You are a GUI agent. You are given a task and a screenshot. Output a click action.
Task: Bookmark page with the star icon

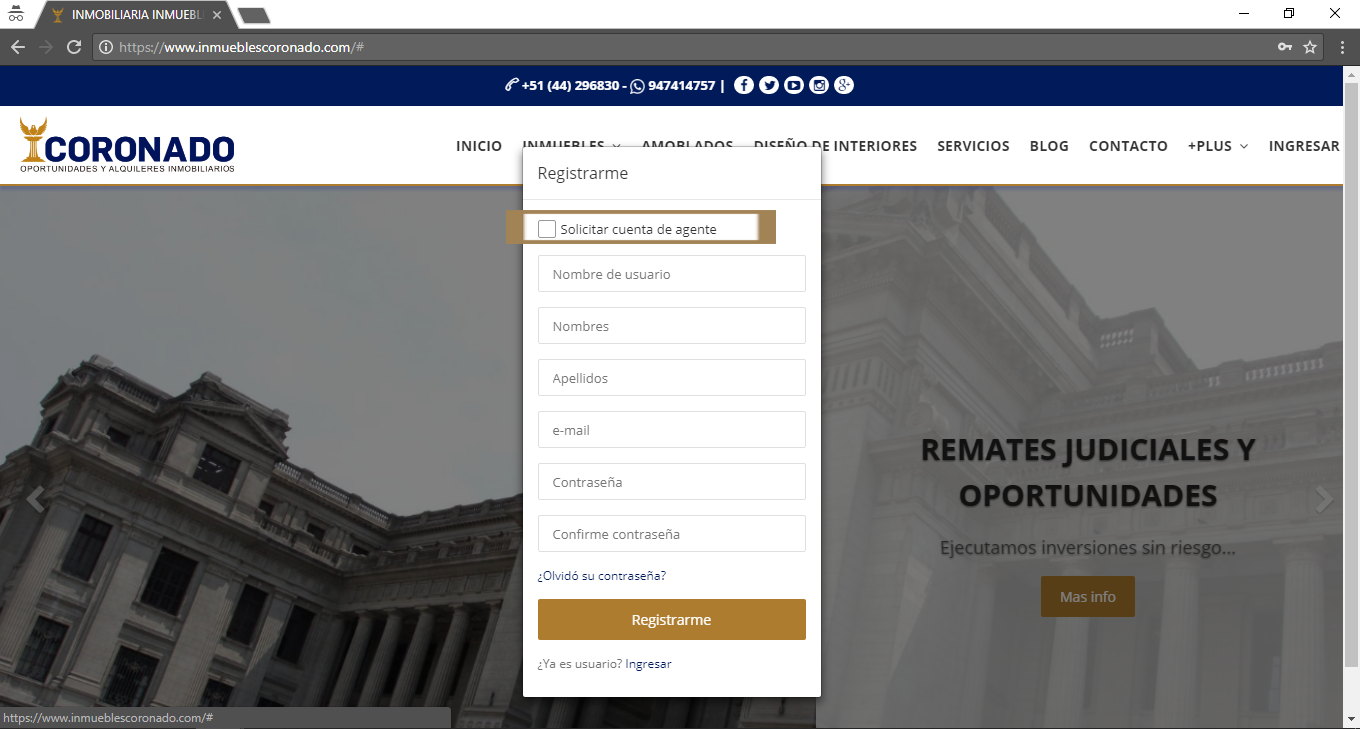coord(1310,47)
